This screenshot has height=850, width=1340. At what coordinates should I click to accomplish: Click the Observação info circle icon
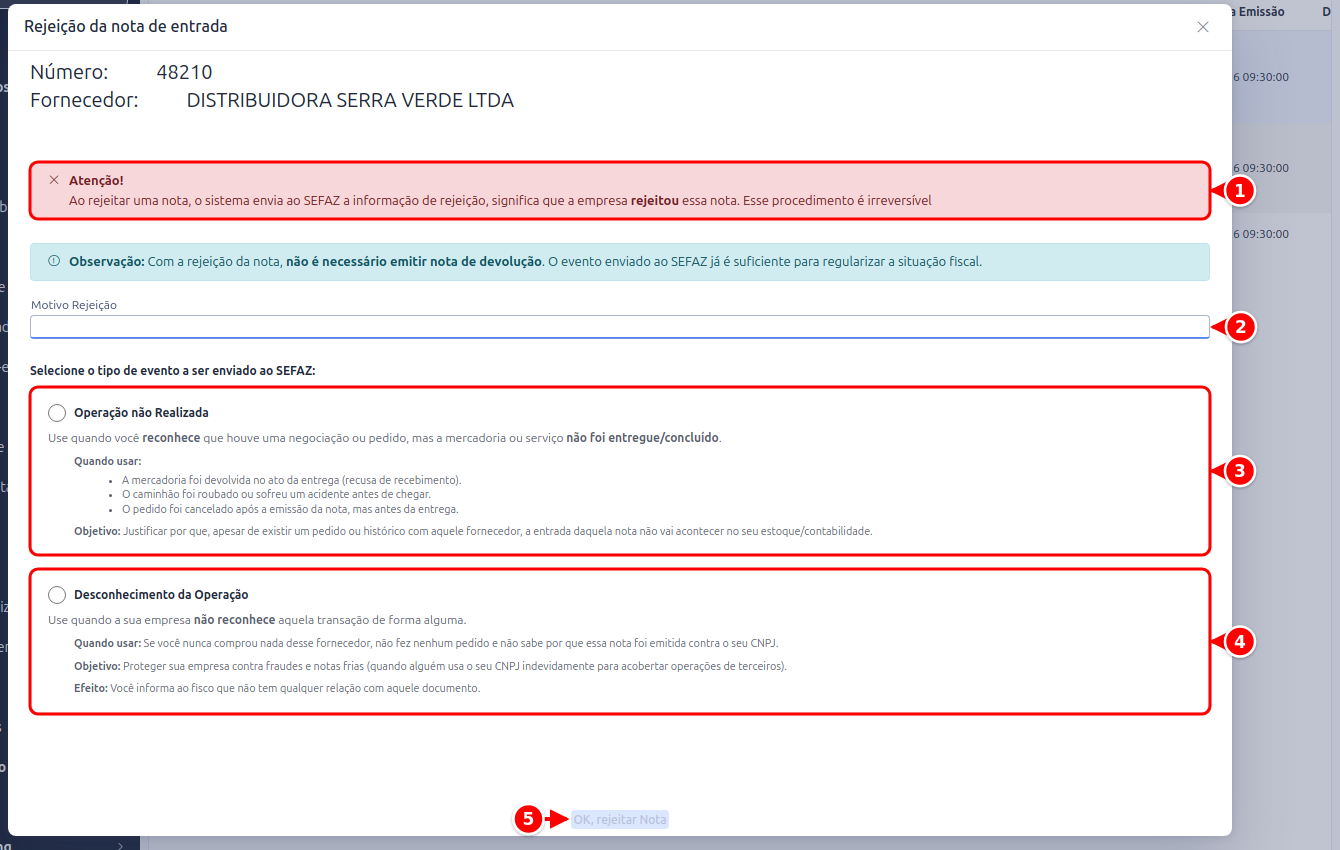[x=54, y=261]
